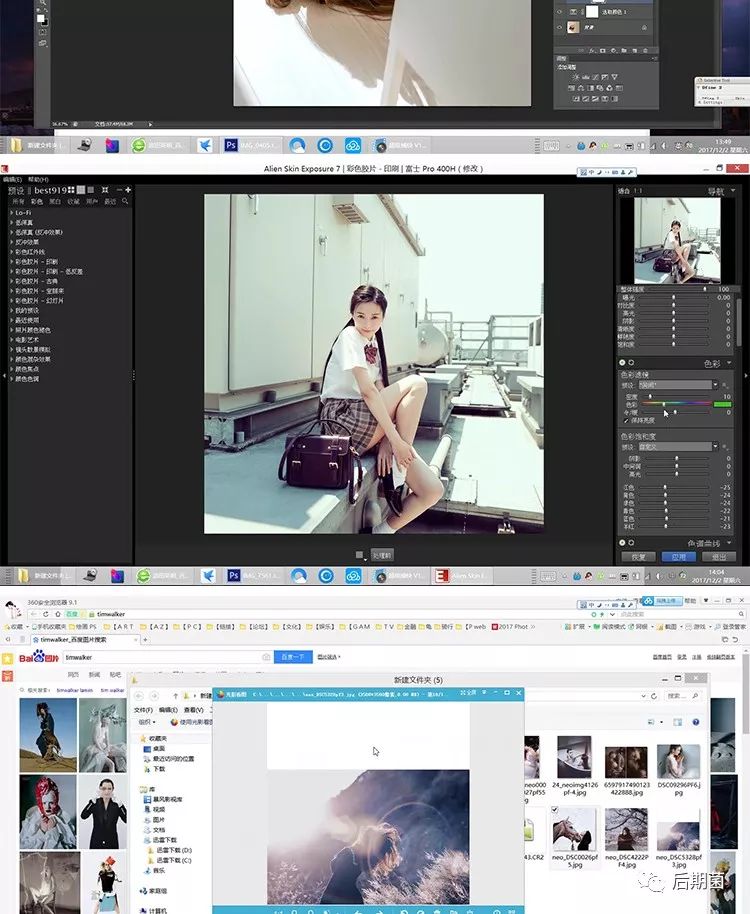Image resolution: width=750 pixels, height=914 pixels.
Task: Collapse the left preset panel arrow
Action: click(5, 376)
